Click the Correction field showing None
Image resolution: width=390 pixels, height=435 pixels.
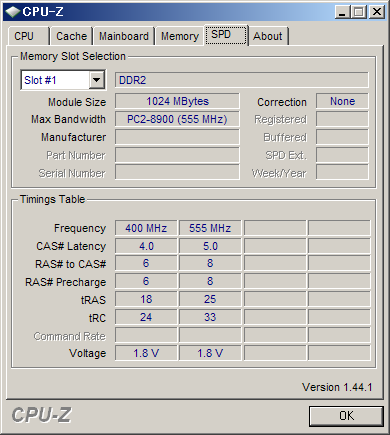(342, 101)
